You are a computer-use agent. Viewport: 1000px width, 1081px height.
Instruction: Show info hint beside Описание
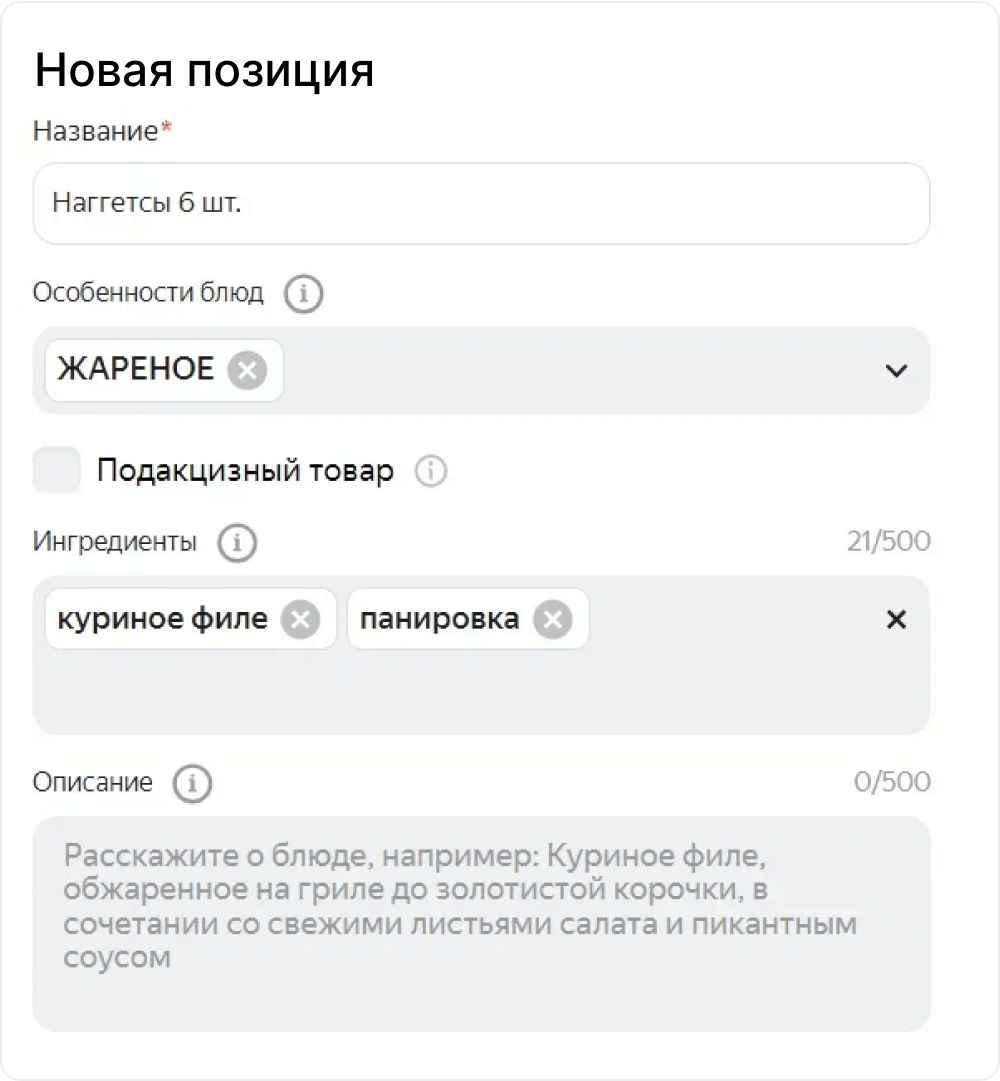[x=192, y=783]
